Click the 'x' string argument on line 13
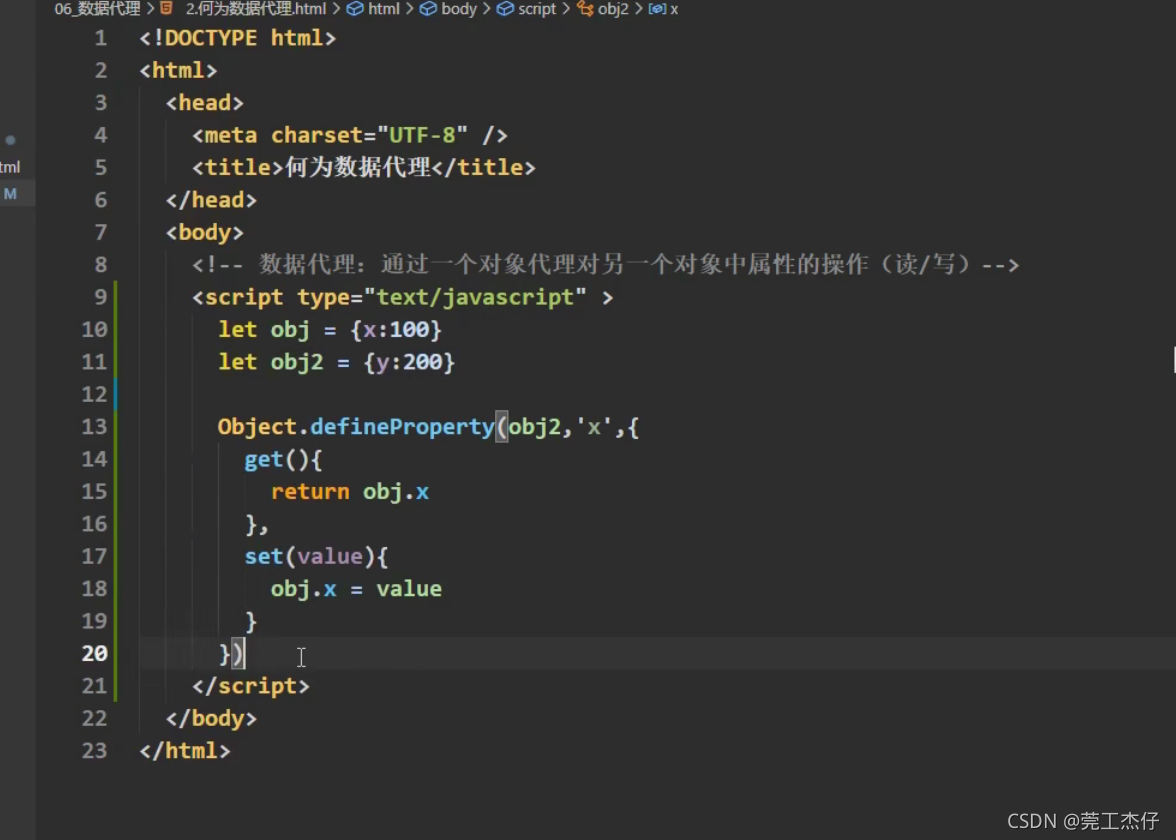 tap(593, 427)
